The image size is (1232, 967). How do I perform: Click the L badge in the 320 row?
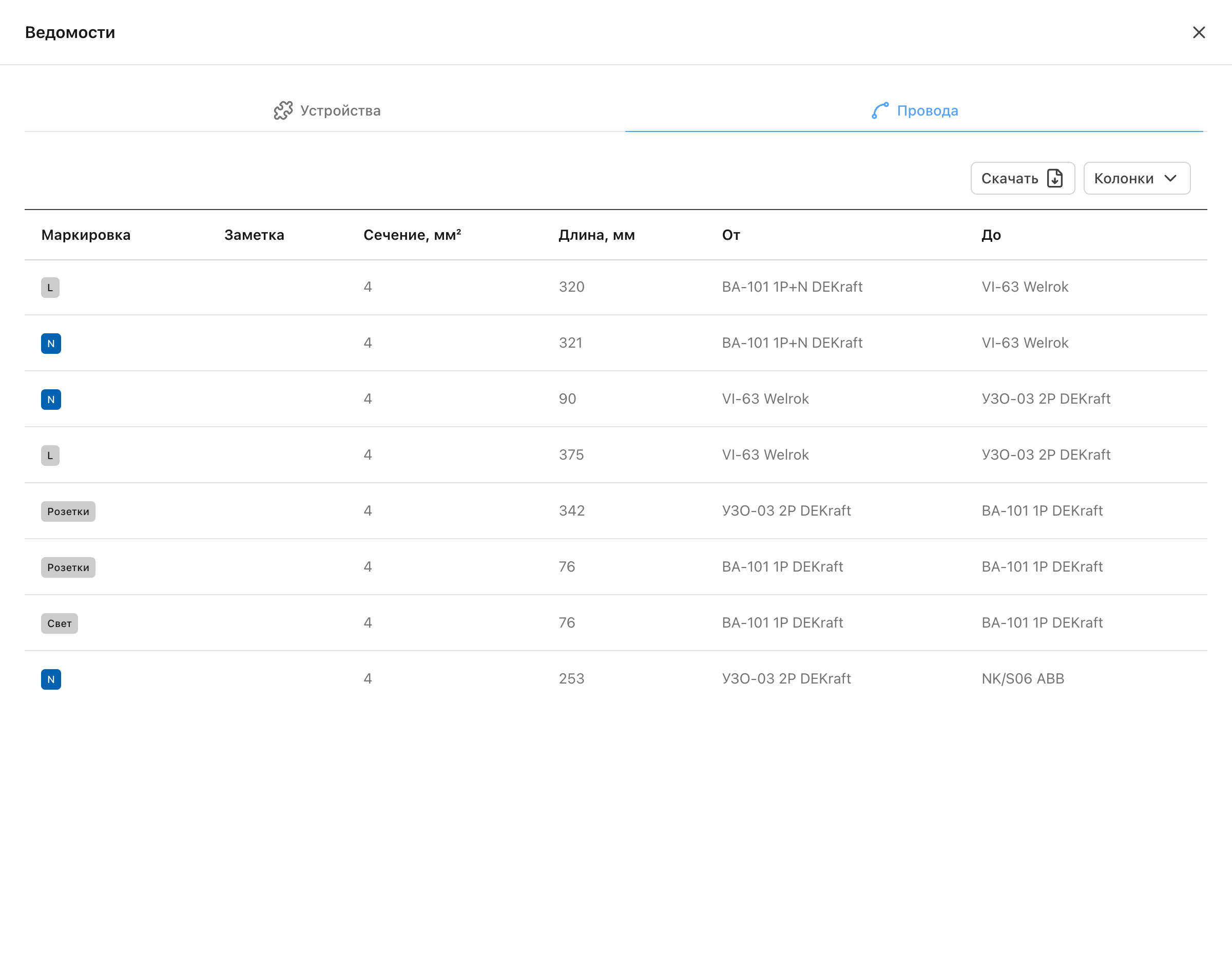(x=50, y=288)
